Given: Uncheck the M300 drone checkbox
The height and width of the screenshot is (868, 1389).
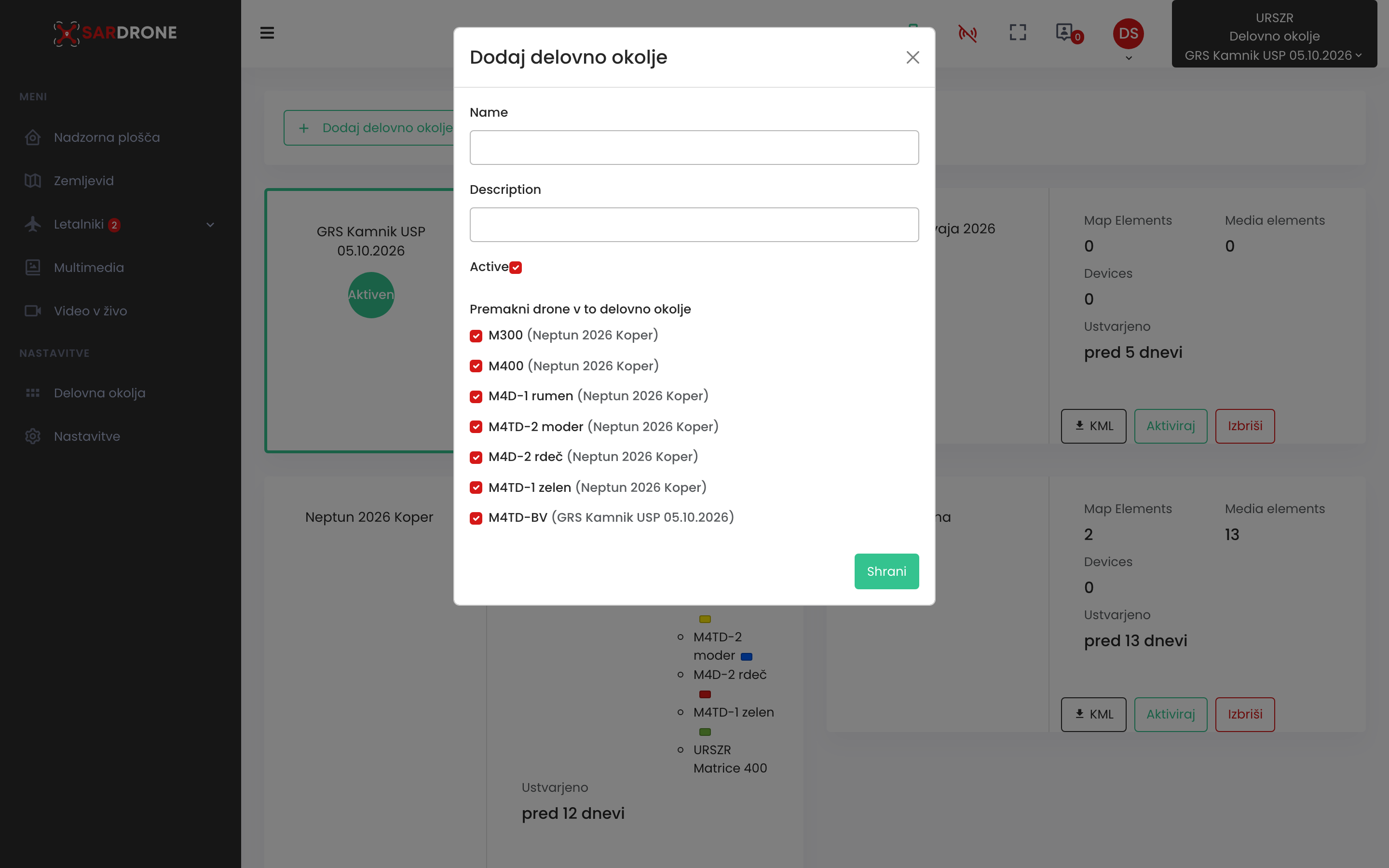Looking at the screenshot, I should [476, 336].
